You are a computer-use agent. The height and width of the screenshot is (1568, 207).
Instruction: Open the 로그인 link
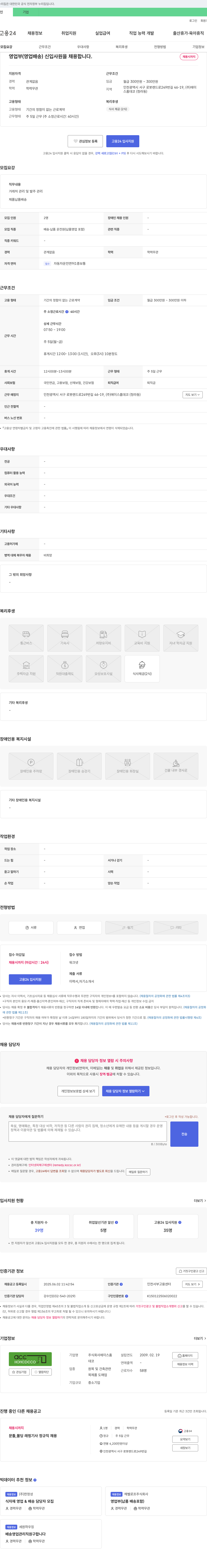193,21
